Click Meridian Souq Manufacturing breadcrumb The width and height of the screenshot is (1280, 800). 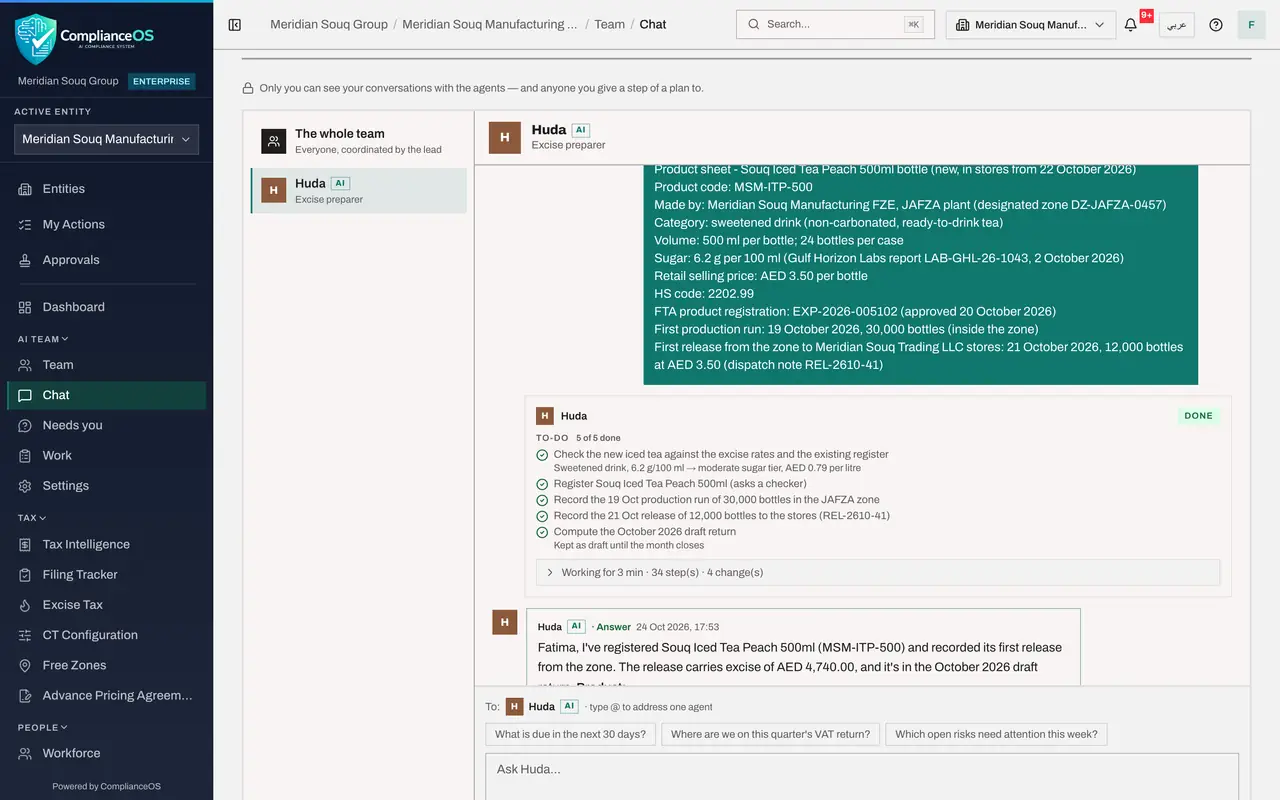pos(490,24)
